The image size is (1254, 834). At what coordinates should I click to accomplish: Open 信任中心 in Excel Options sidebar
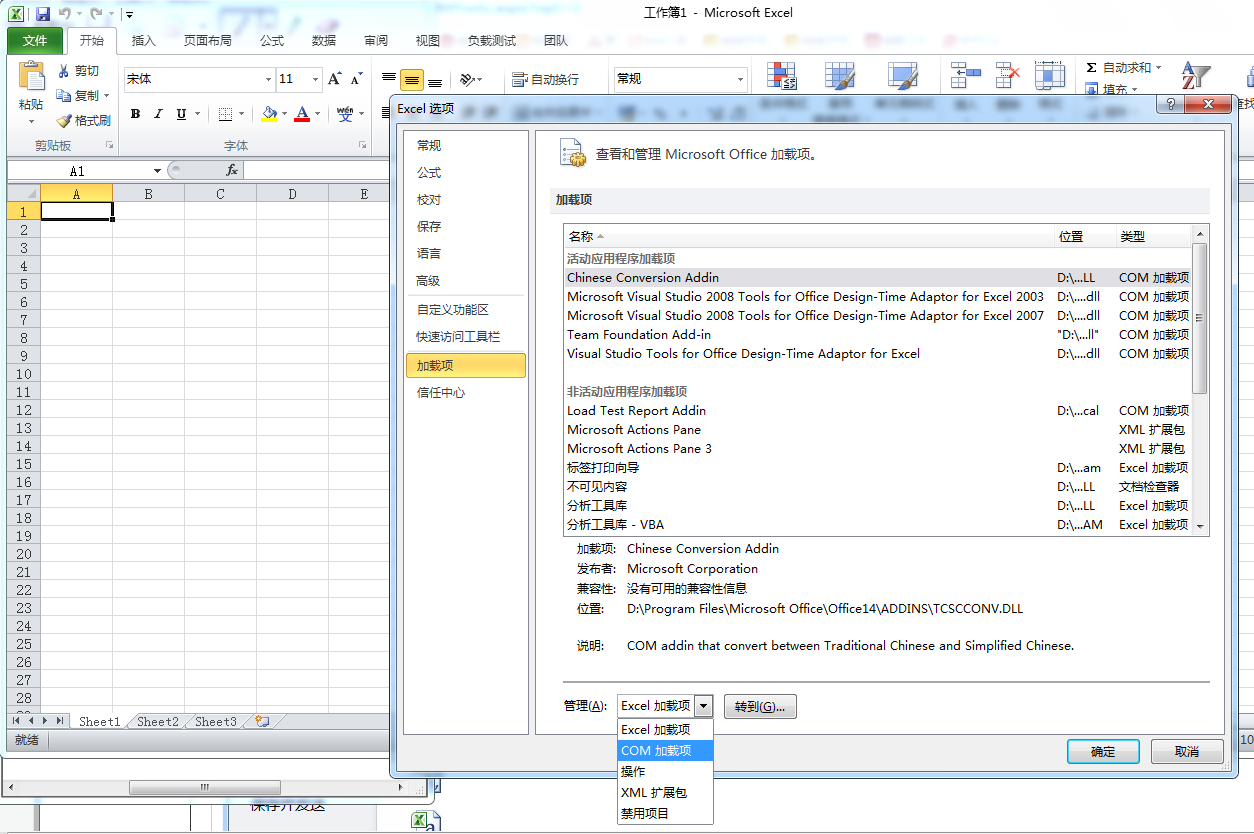465,393
